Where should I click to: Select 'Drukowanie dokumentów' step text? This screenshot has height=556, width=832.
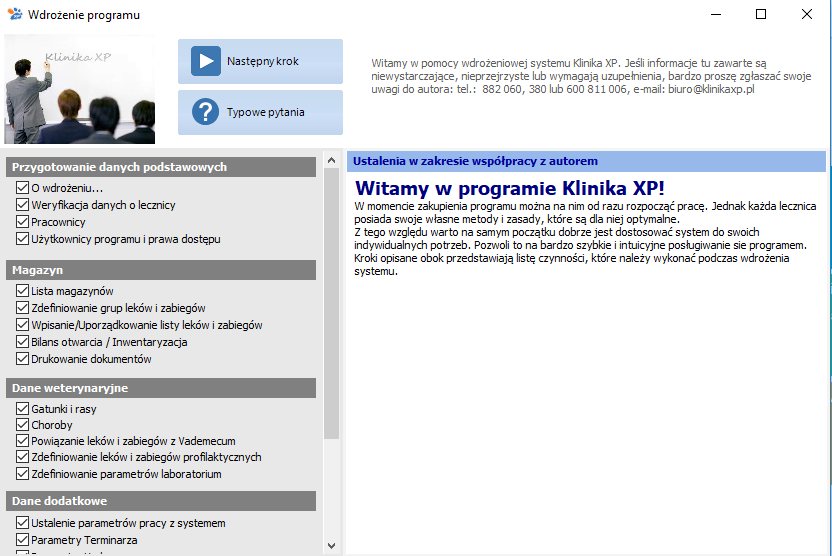click(91, 359)
